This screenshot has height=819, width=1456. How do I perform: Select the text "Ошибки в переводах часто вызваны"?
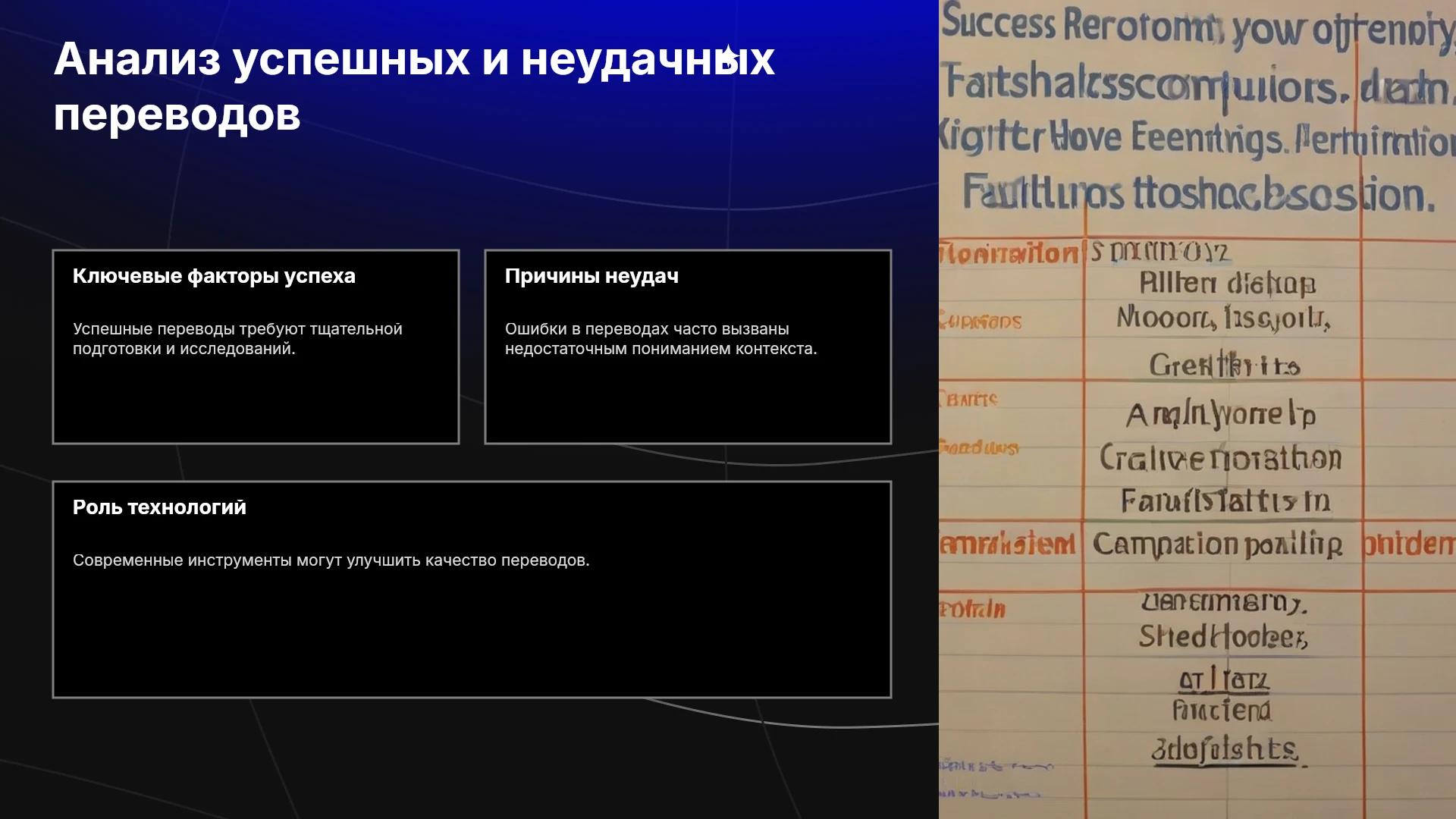coord(647,329)
